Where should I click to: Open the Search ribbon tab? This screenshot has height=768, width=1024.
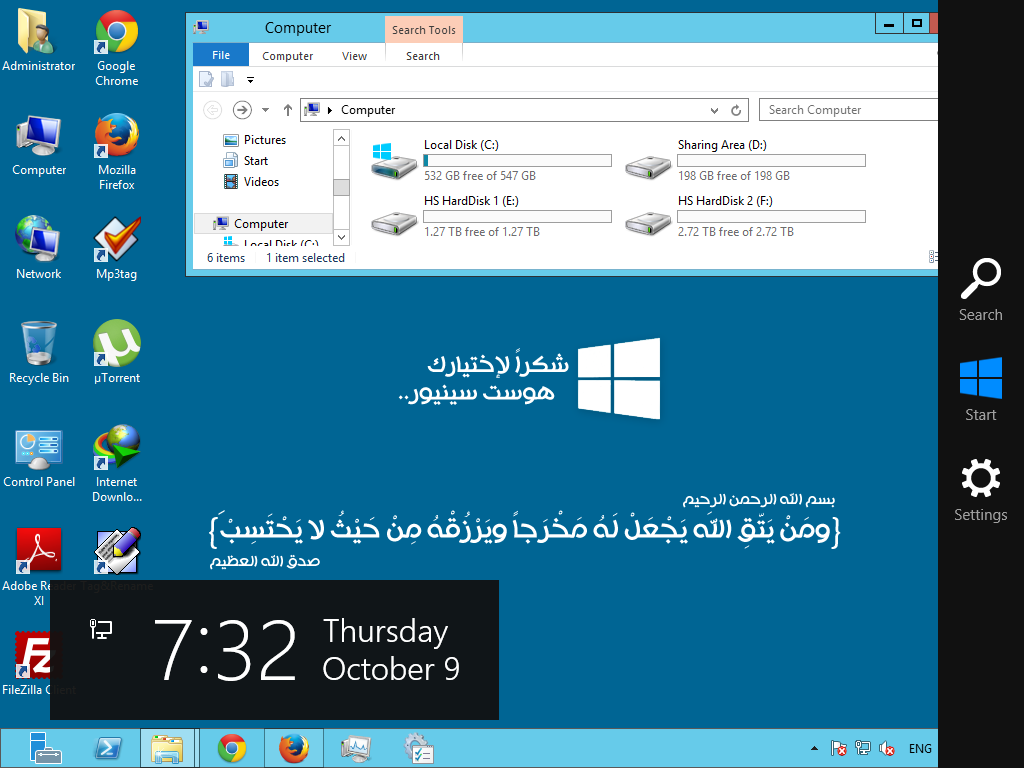click(x=423, y=56)
